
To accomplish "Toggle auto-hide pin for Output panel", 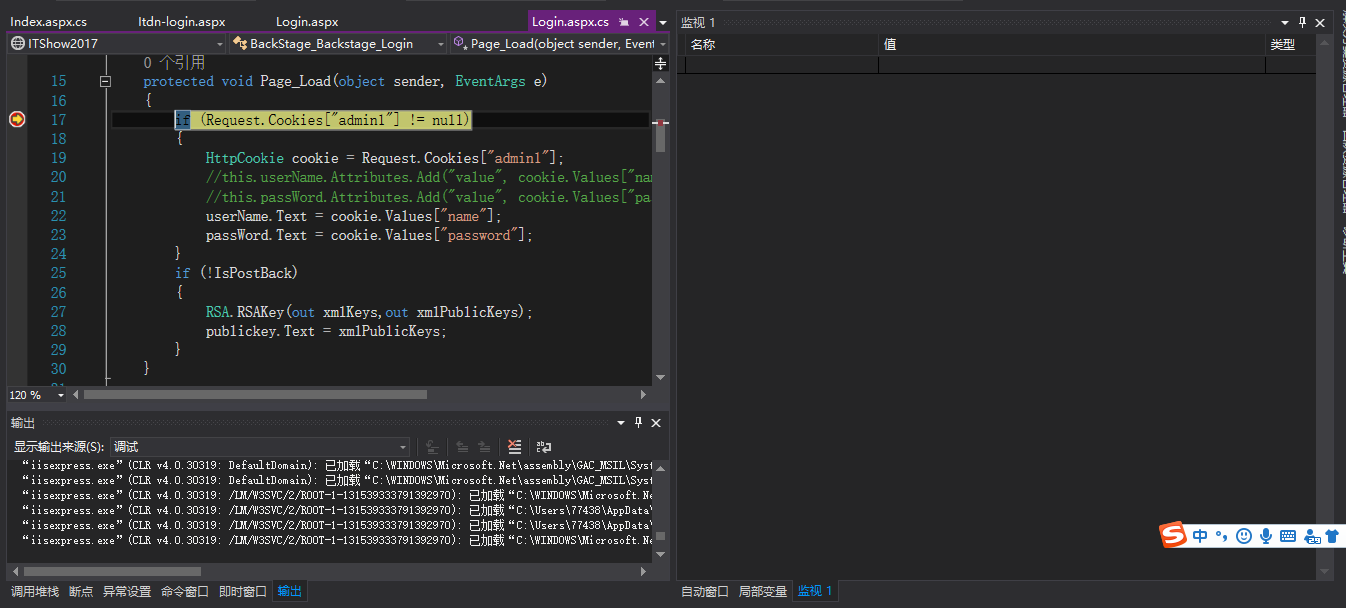I will 639,423.
